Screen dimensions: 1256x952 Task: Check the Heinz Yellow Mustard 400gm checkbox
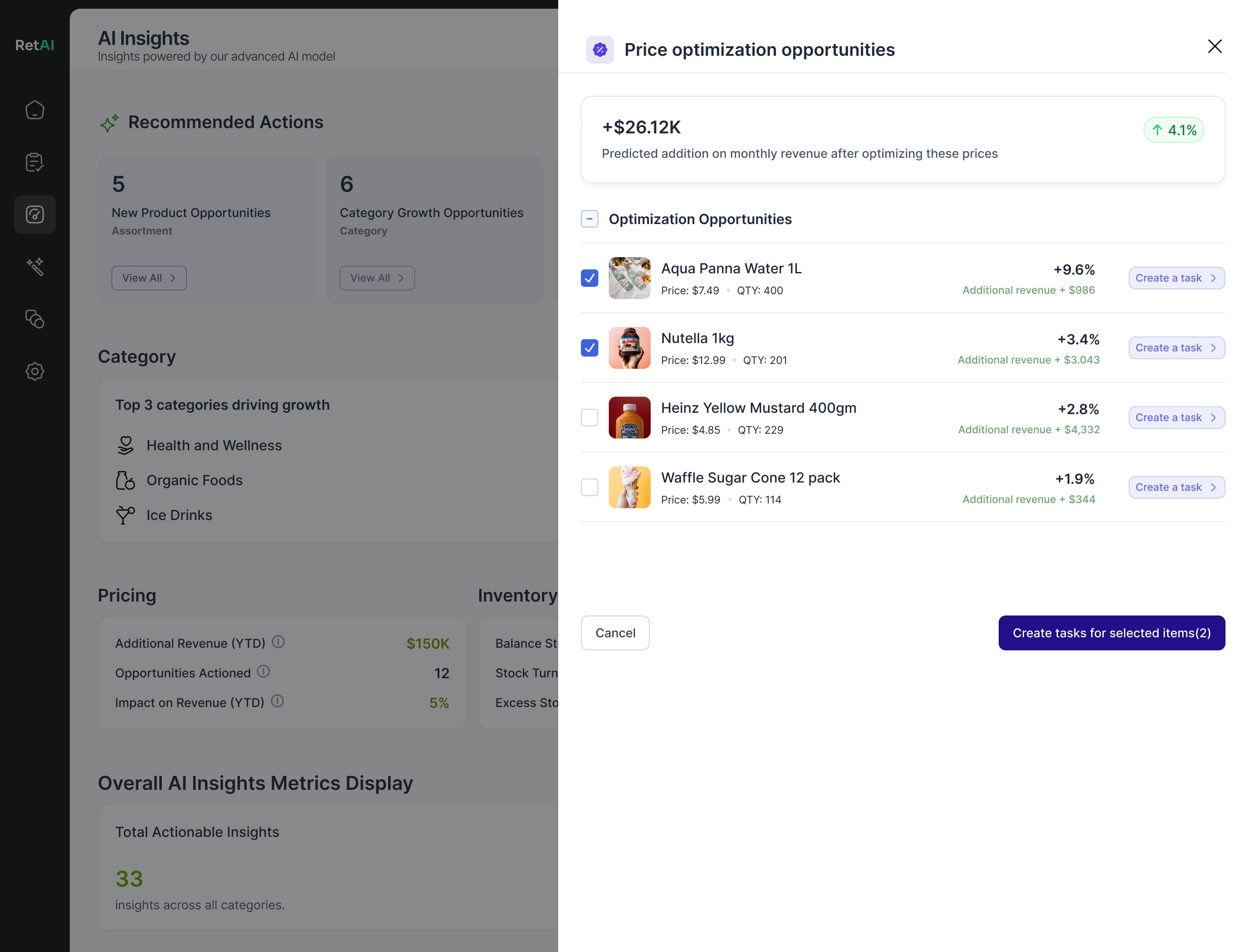pyautogui.click(x=589, y=418)
